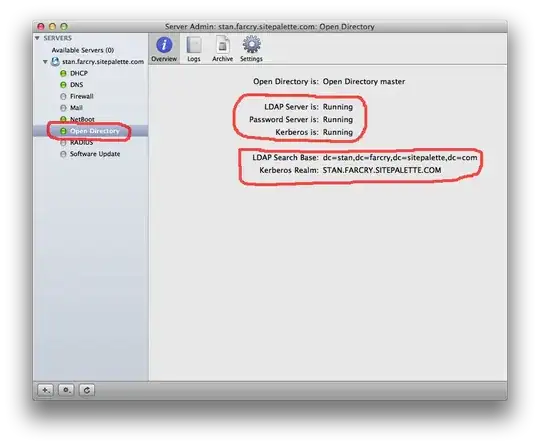Screen dimensions: 540x446
Task: Open the Overview toolbar icon
Action: click(164, 50)
